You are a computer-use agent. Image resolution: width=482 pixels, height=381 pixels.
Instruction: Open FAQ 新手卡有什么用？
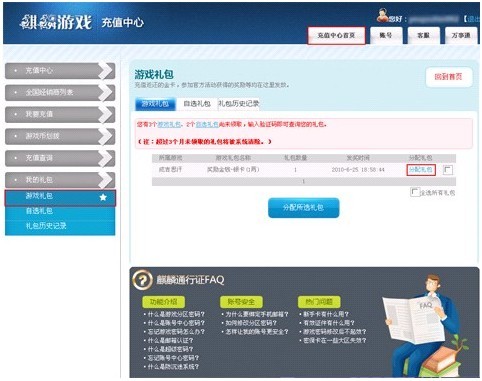pyautogui.click(x=326, y=314)
